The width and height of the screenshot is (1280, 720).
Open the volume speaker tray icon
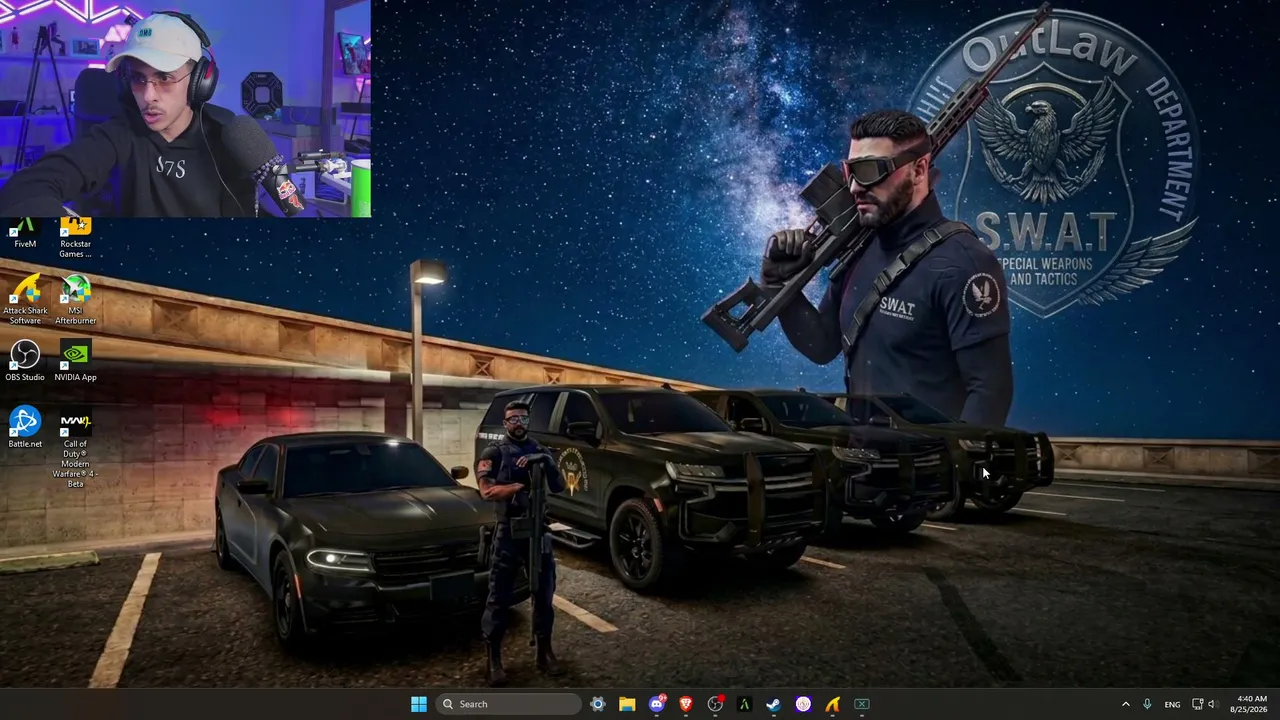pos(1212,704)
